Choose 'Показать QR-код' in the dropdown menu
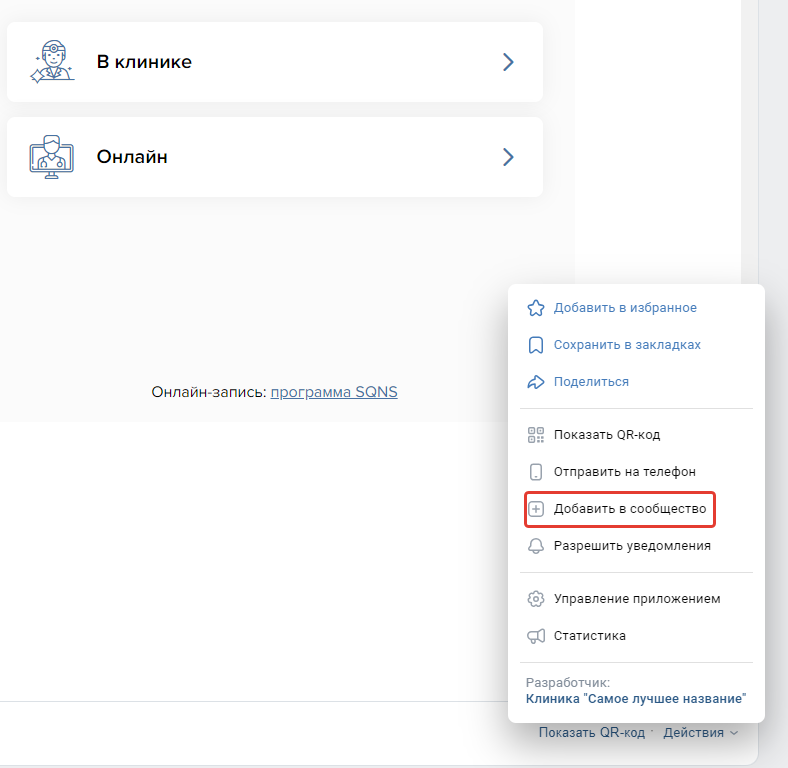Viewport: 788px width, 768px height. pos(607,435)
